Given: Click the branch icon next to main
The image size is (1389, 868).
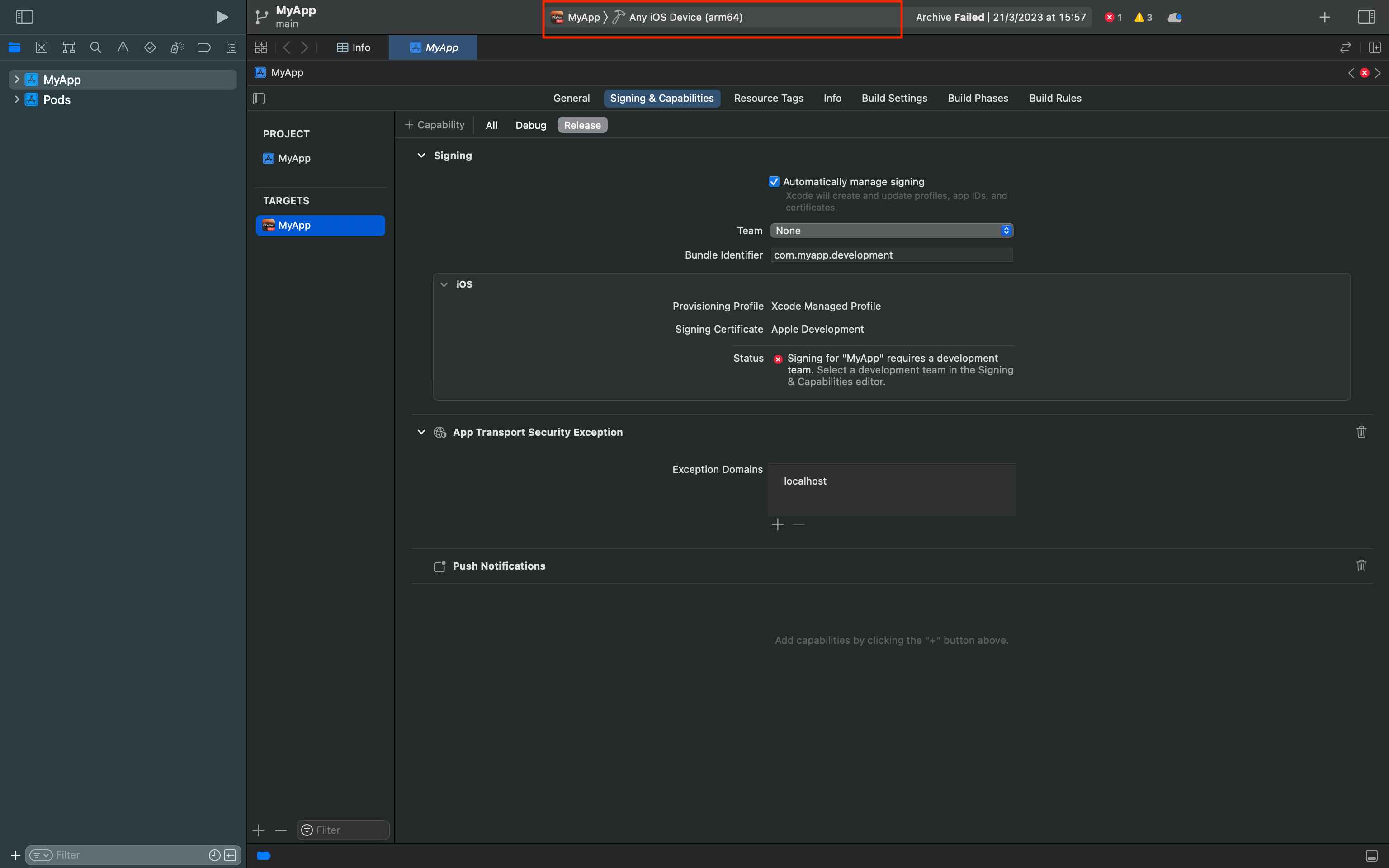Looking at the screenshot, I should (262, 17).
